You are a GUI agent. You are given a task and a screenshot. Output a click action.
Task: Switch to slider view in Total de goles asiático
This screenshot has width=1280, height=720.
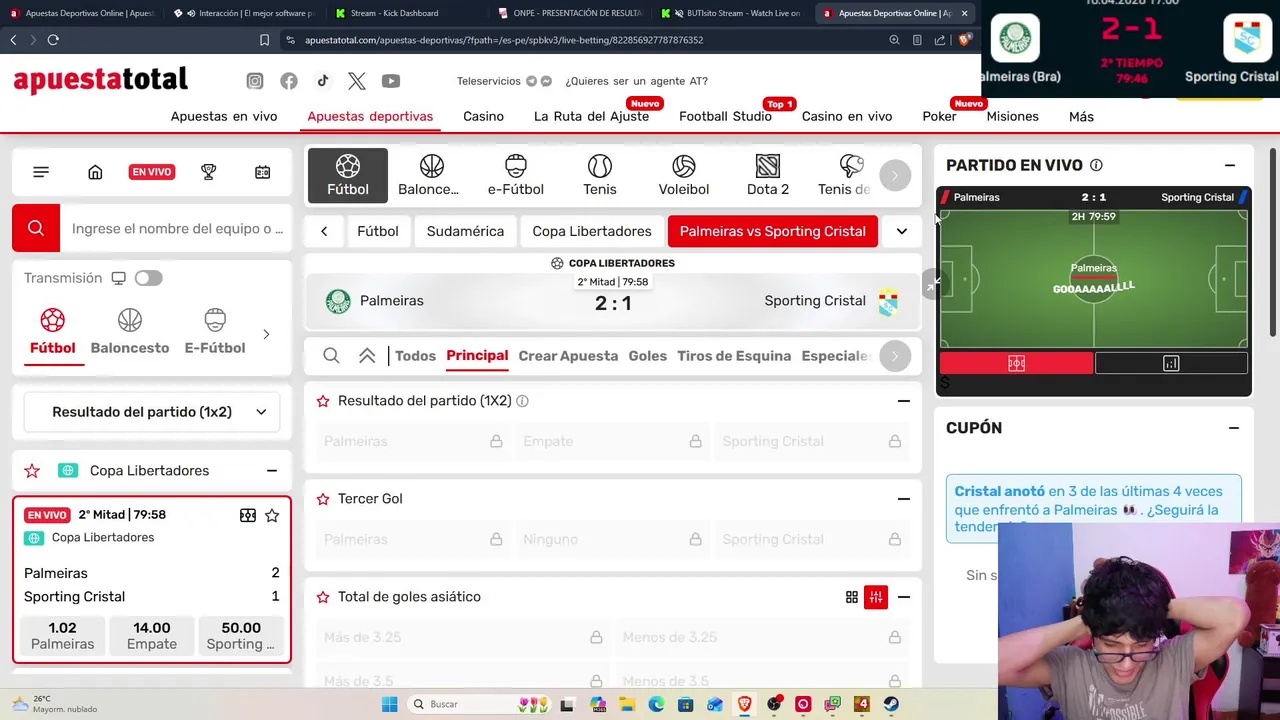[876, 597]
